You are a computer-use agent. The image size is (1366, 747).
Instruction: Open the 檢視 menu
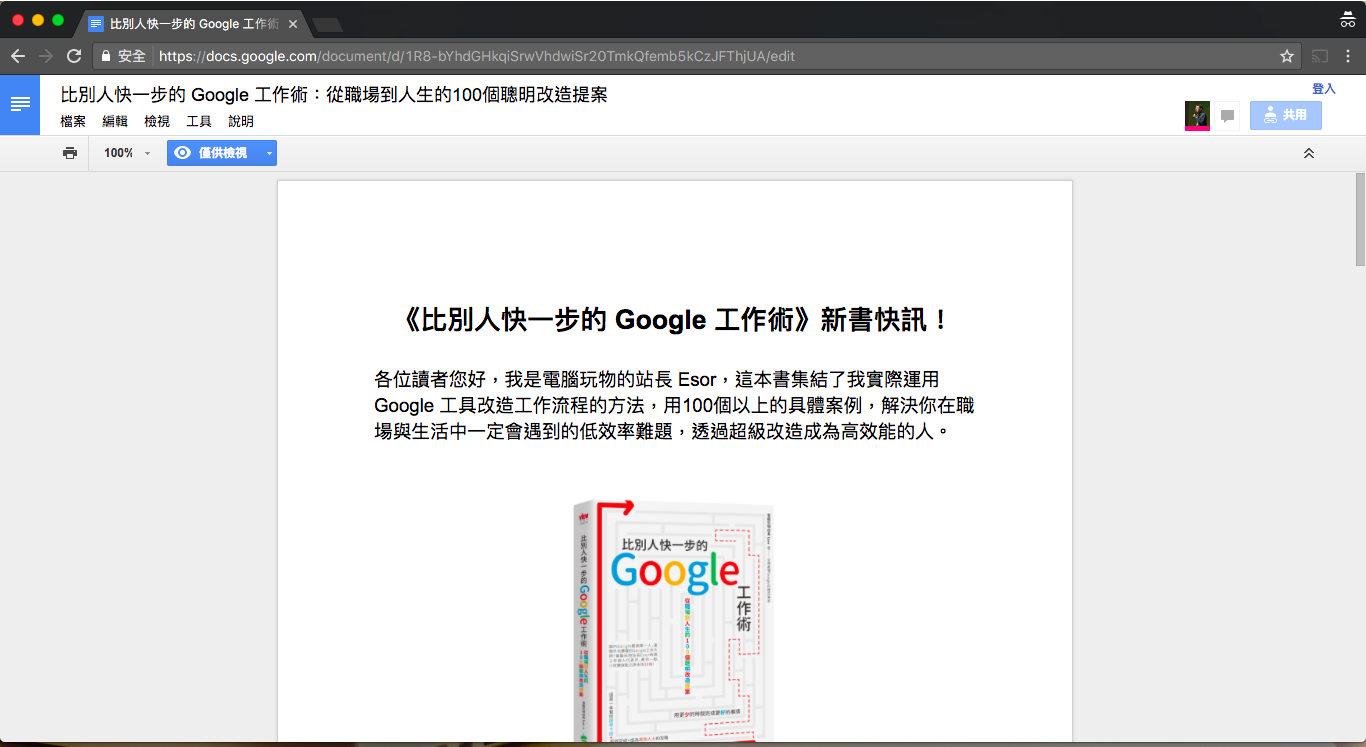coord(157,121)
